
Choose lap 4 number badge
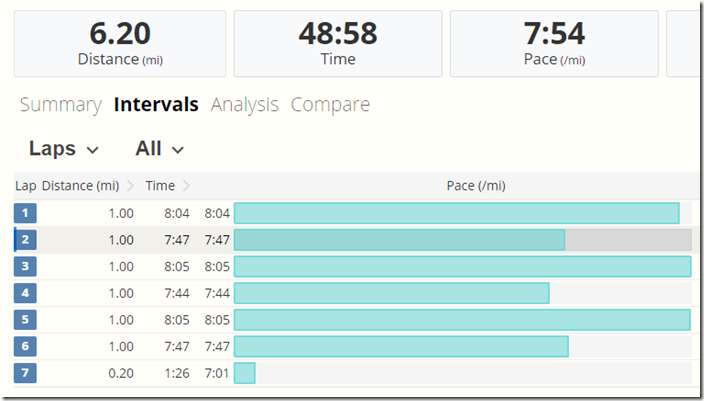tap(25, 293)
